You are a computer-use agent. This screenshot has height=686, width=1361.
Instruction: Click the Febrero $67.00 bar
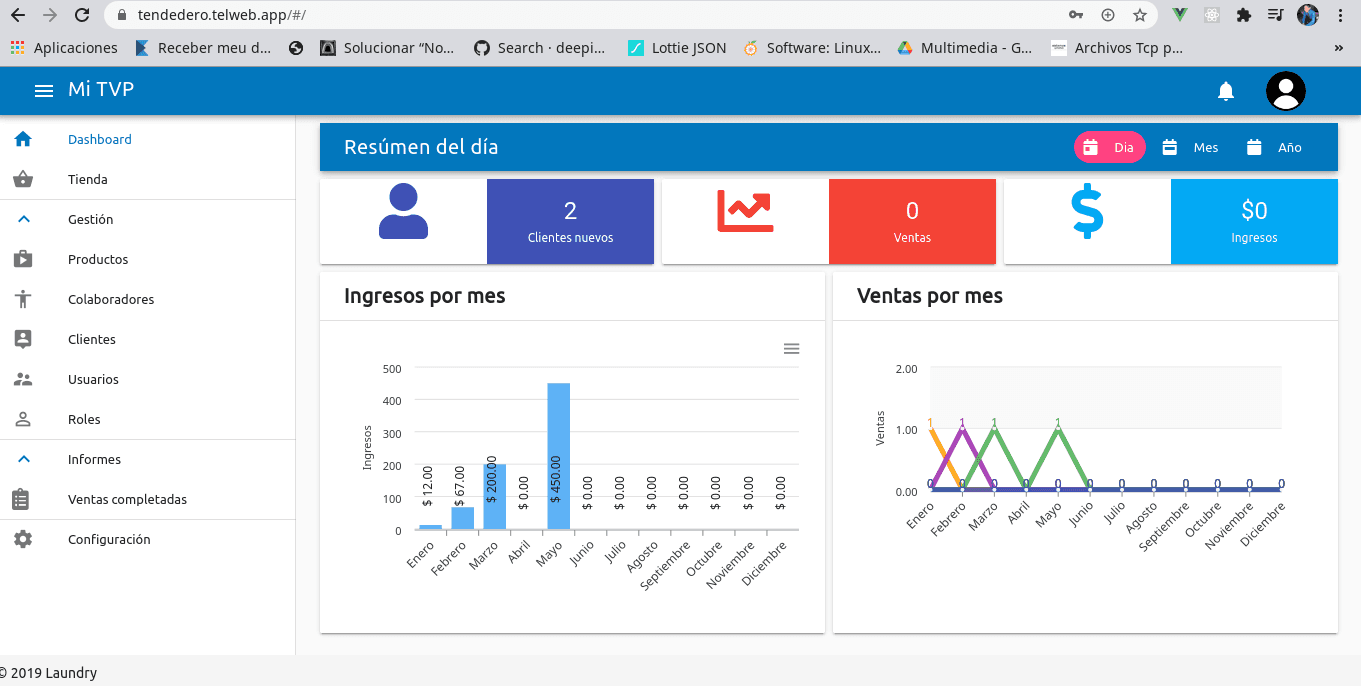[x=462, y=518]
